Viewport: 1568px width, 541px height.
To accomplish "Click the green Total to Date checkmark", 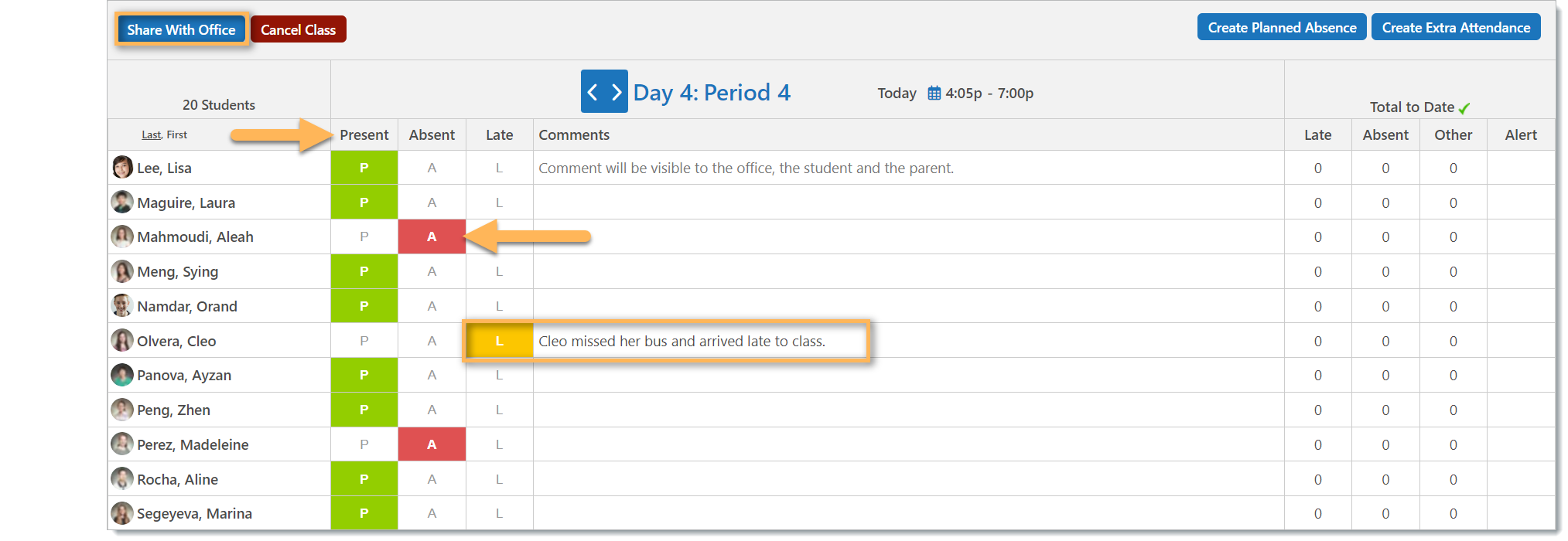I will pos(1464,108).
